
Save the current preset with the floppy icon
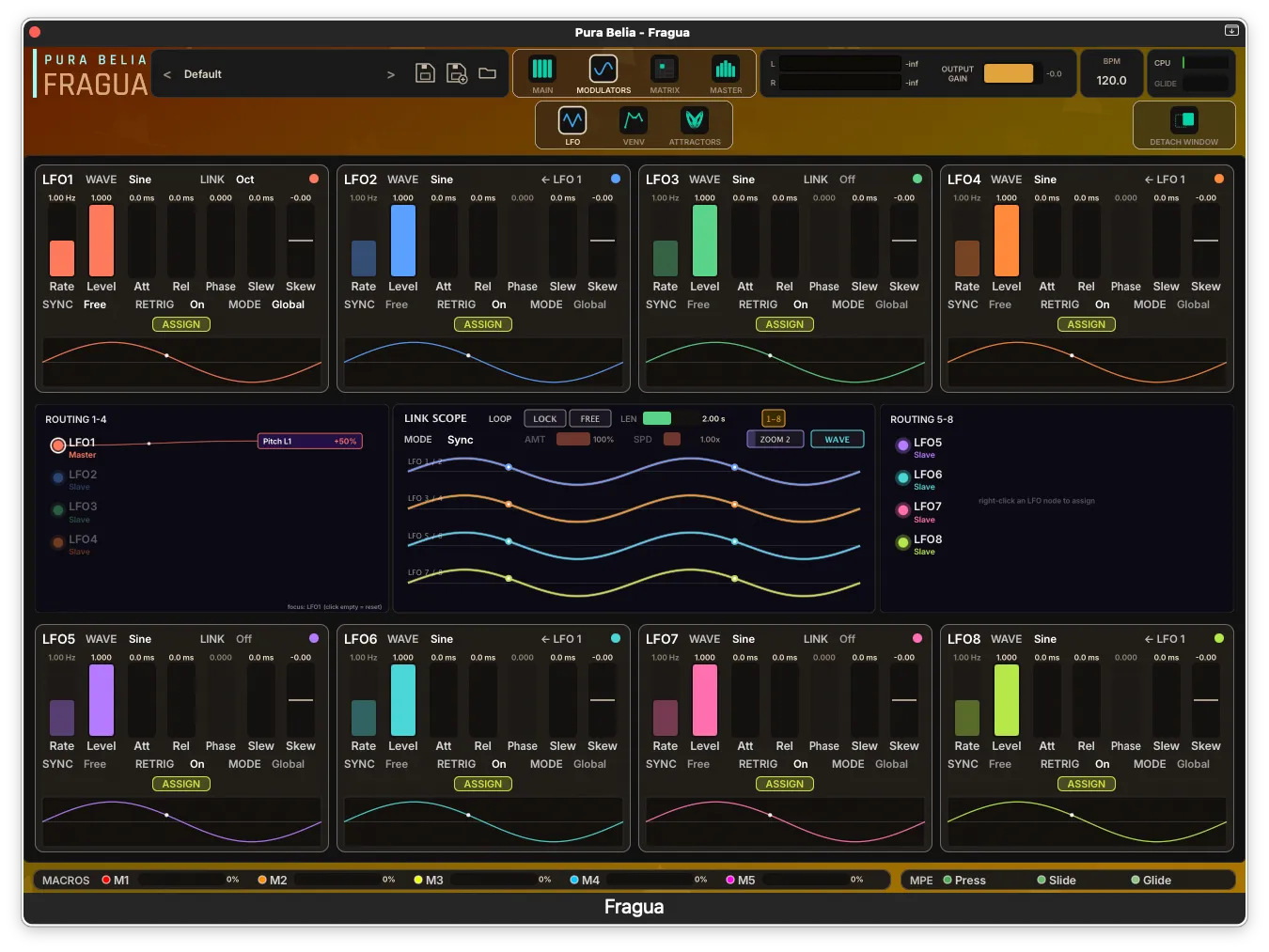(425, 73)
